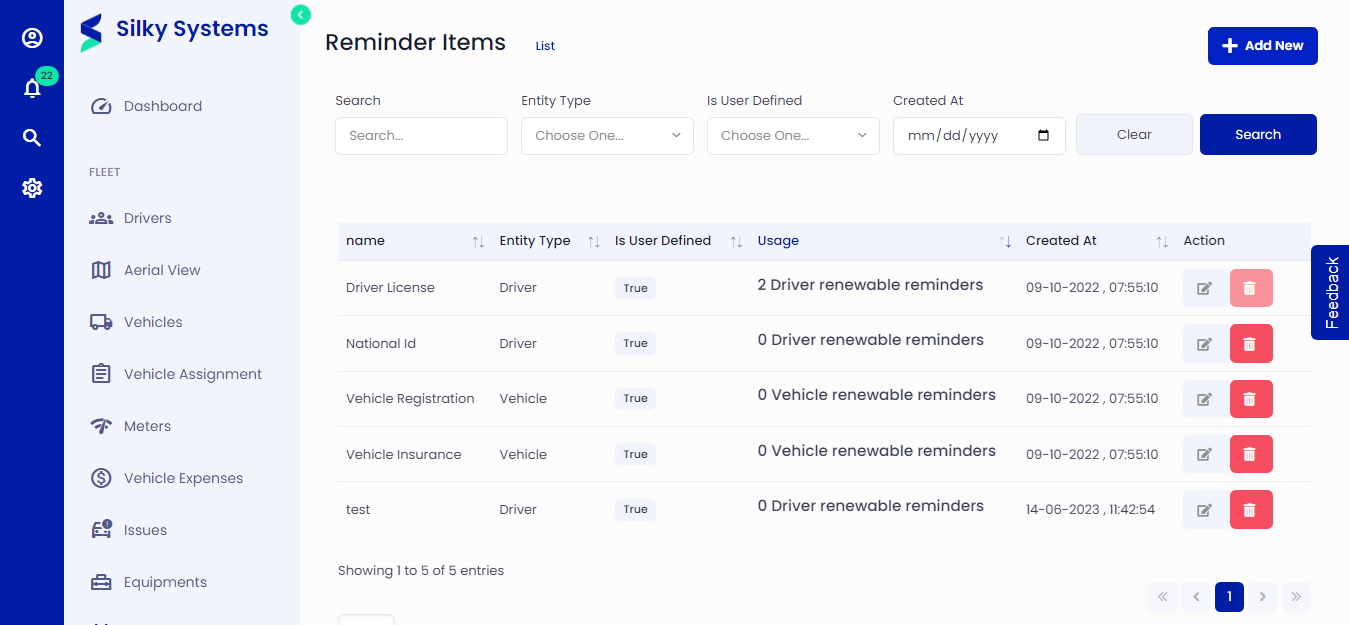This screenshot has height=625, width=1349.
Task: Delete the test reminder item
Action: 1251,509
